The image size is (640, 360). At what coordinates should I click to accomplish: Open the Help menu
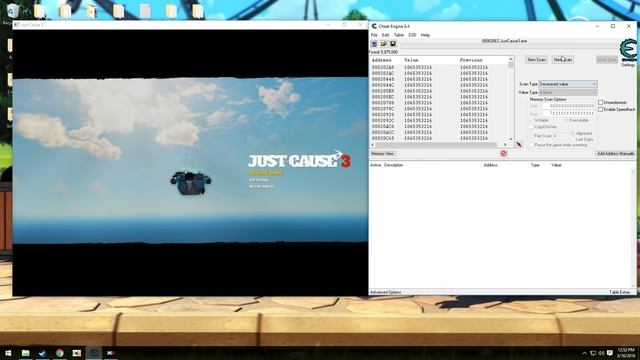425,35
